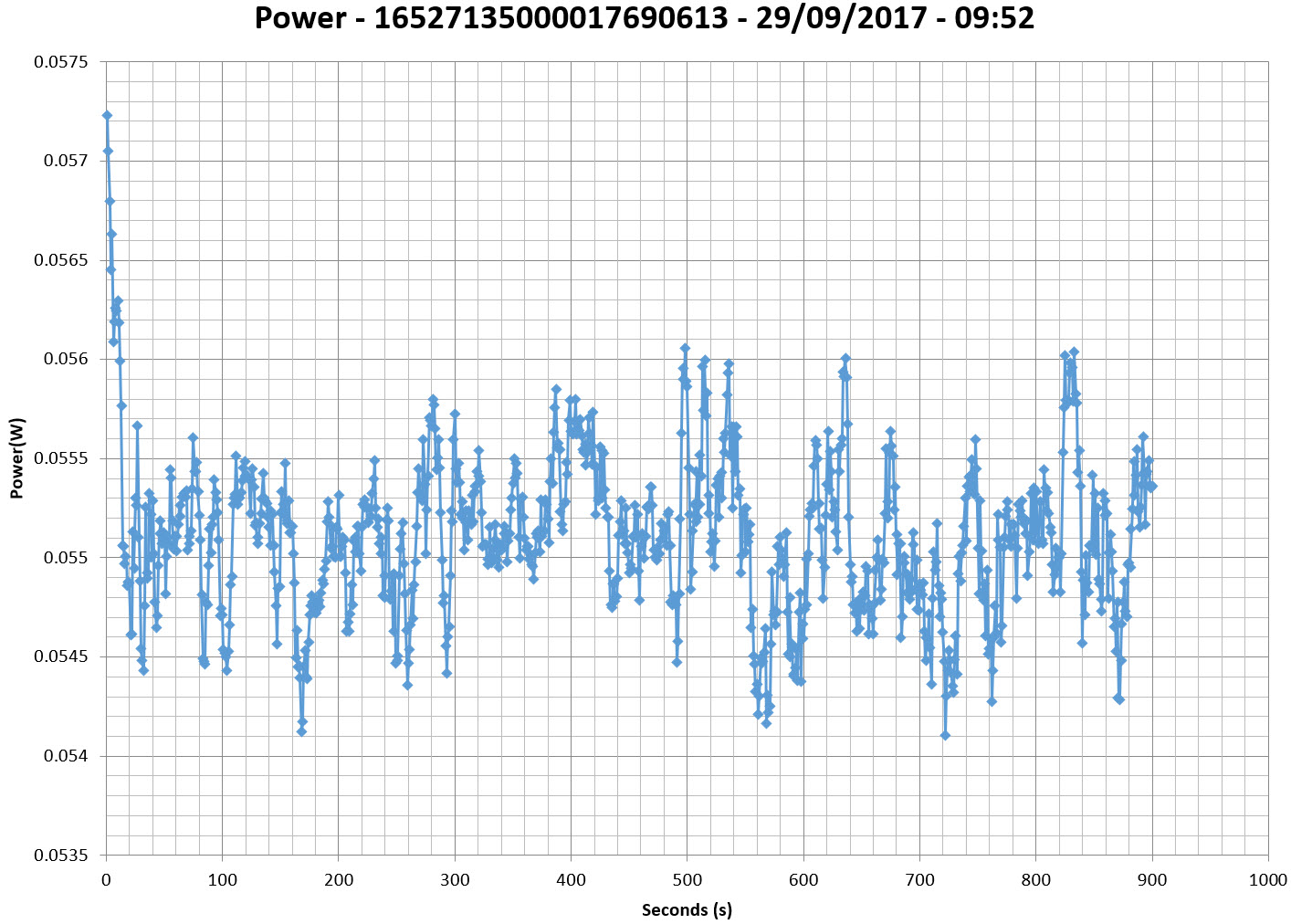This screenshot has height=924, width=1291.
Task: Click the 0.0535 label at the axis bottom
Action: pos(61,856)
